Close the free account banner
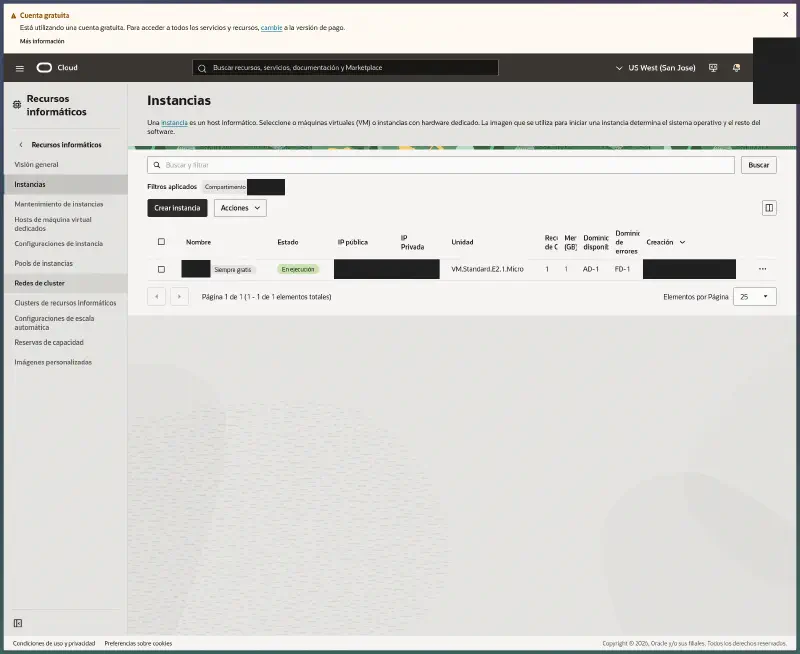This screenshot has width=800, height=654. point(786,14)
